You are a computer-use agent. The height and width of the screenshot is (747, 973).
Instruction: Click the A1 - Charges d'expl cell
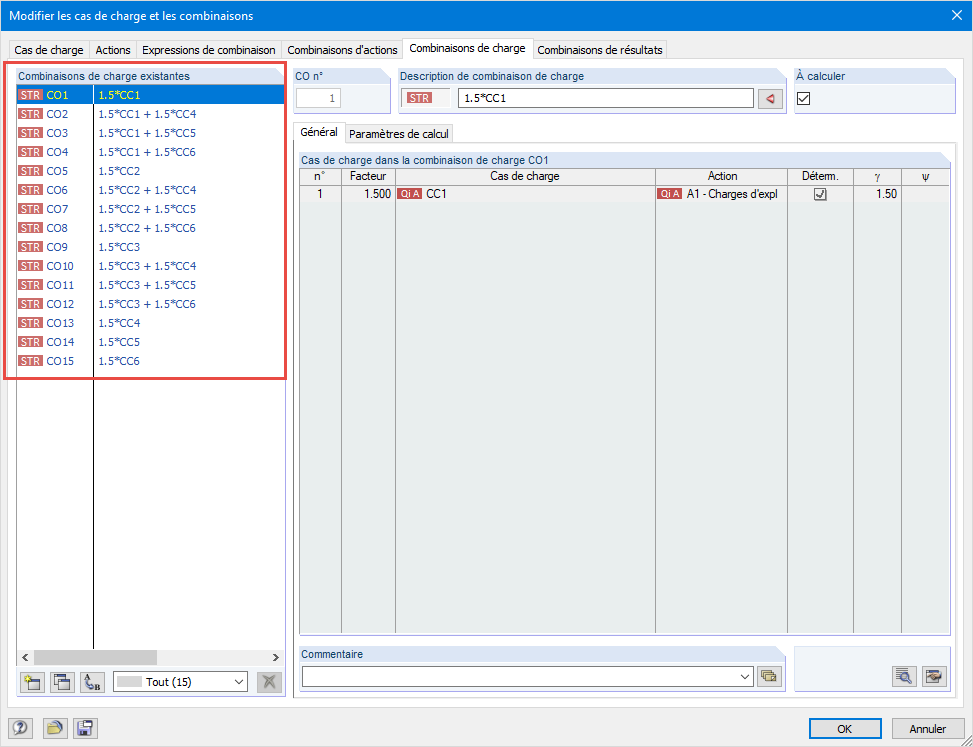(x=722, y=194)
